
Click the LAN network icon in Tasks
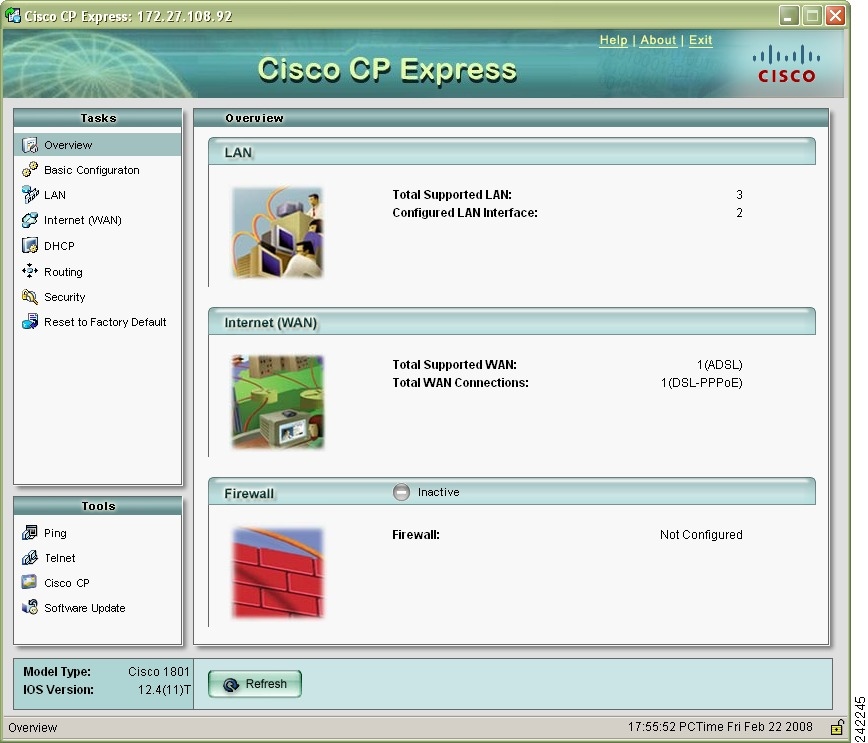[30, 195]
